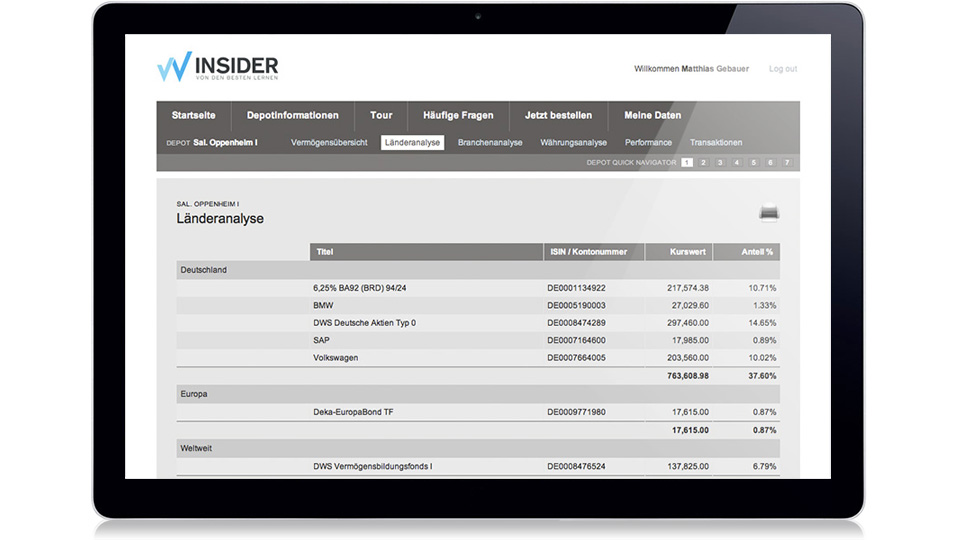Jump to depot 1 in quick navigator
Screen dimensions: 960x540
[x=687, y=162]
